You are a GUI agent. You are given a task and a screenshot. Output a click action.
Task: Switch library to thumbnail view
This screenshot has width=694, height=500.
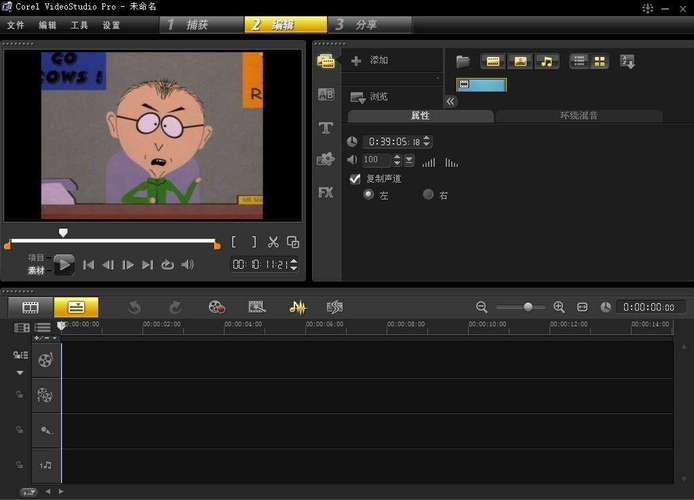(599, 62)
